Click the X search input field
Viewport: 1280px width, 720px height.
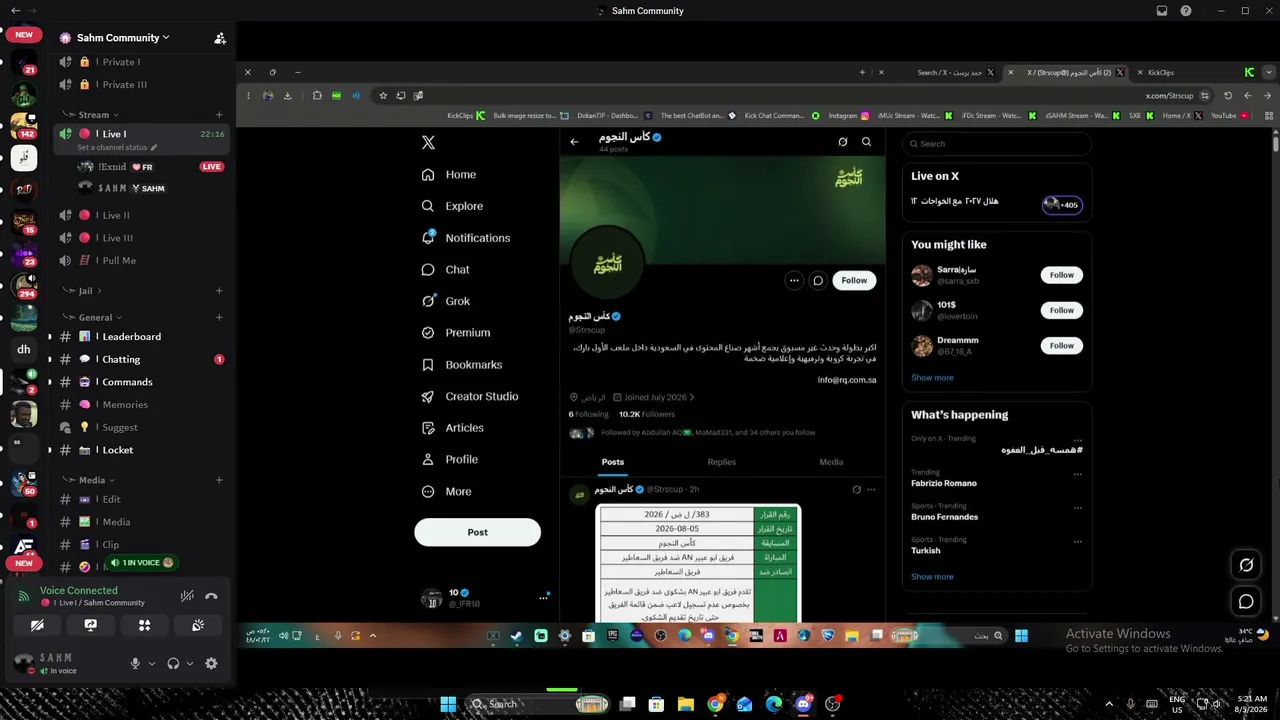click(996, 143)
